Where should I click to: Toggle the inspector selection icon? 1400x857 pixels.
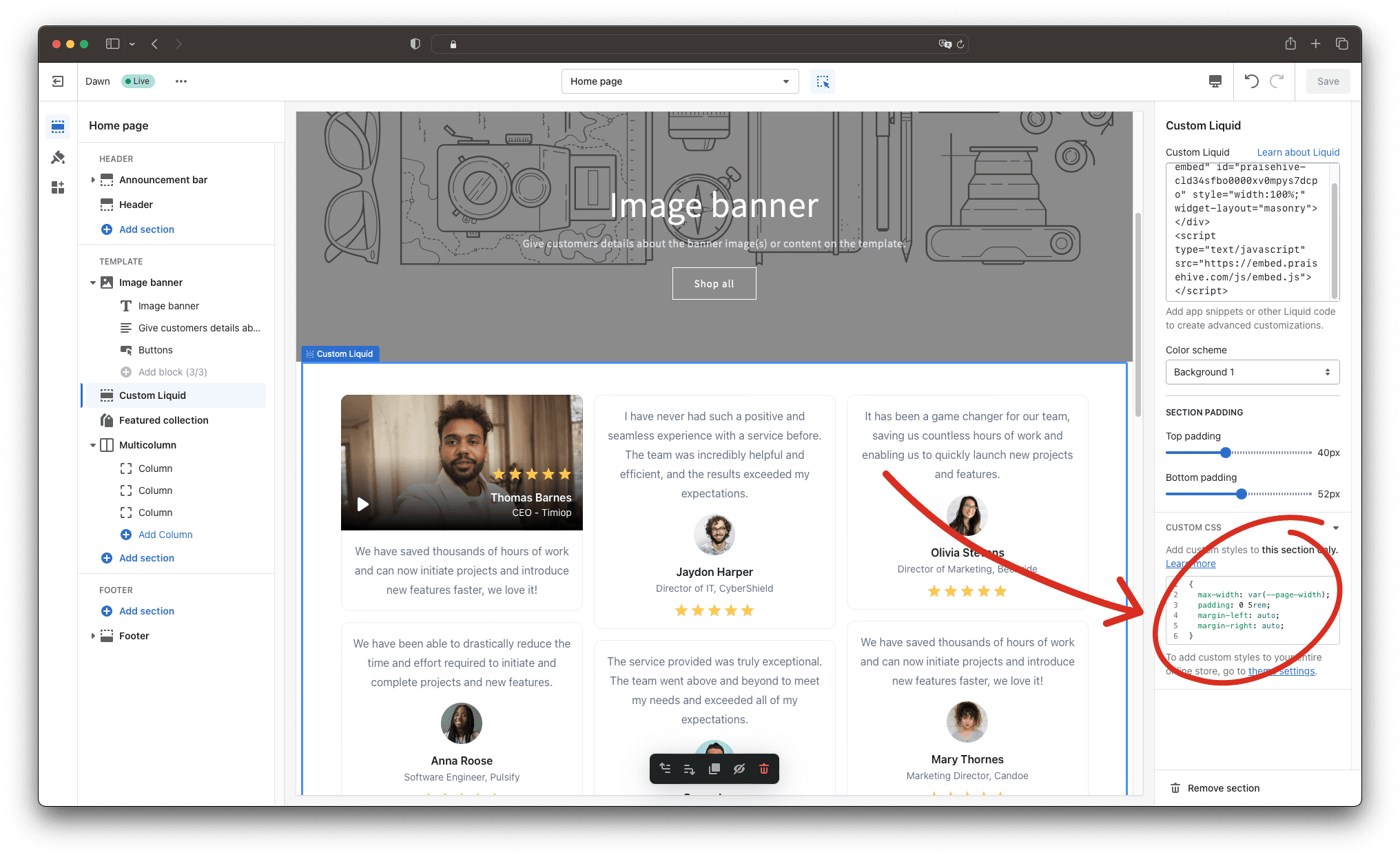click(823, 81)
